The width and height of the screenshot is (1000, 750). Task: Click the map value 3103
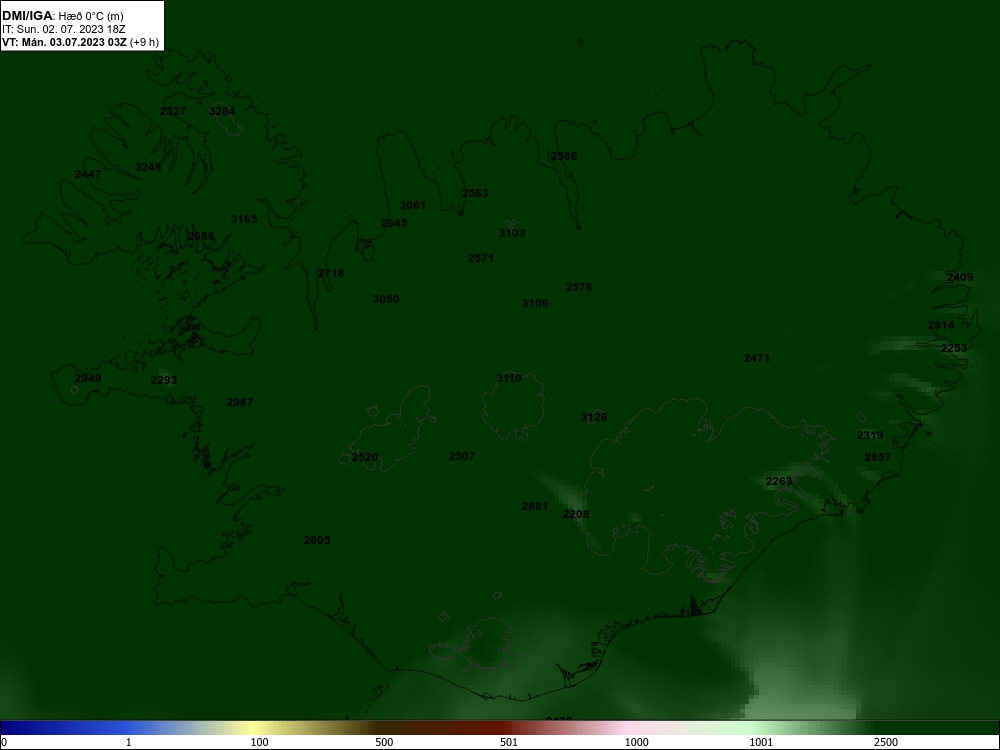[512, 233]
